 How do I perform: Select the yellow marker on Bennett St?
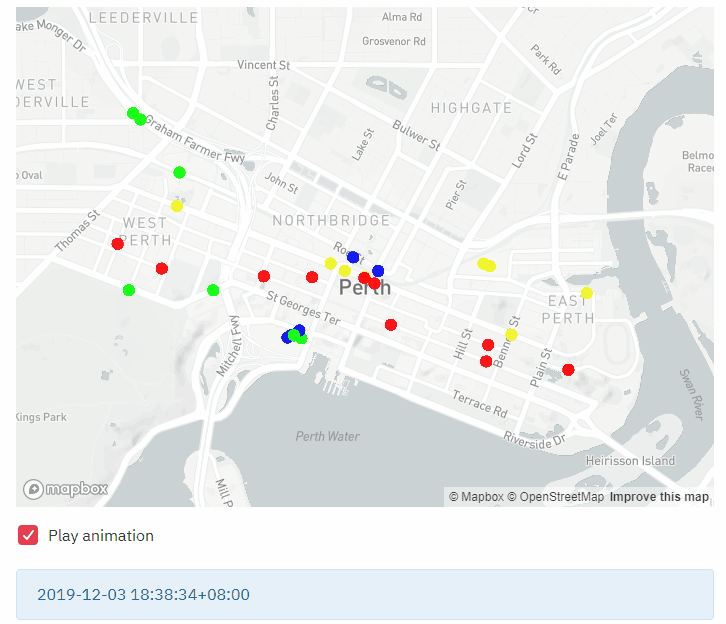pos(511,335)
